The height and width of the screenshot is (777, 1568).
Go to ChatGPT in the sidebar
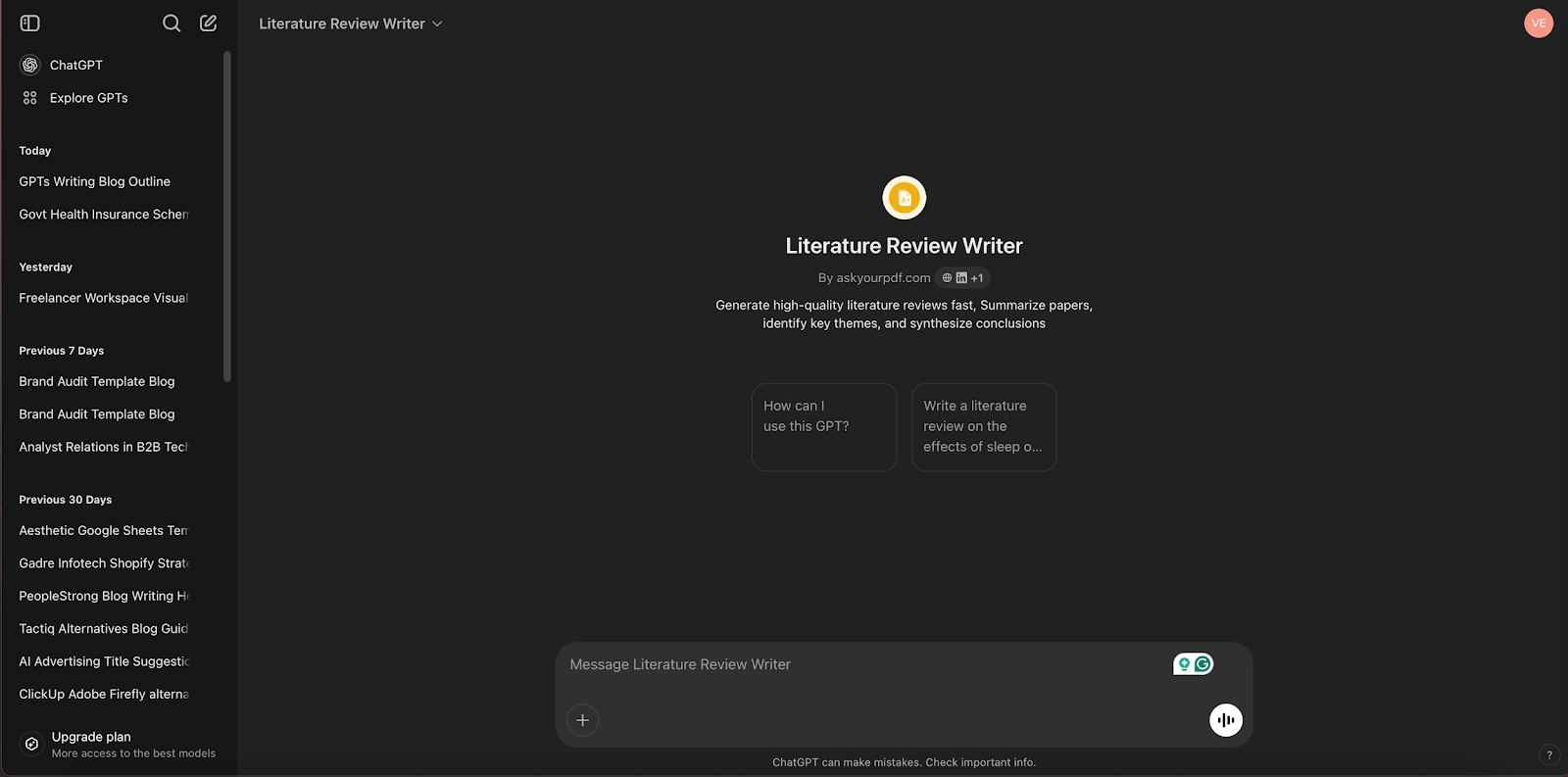(x=76, y=65)
